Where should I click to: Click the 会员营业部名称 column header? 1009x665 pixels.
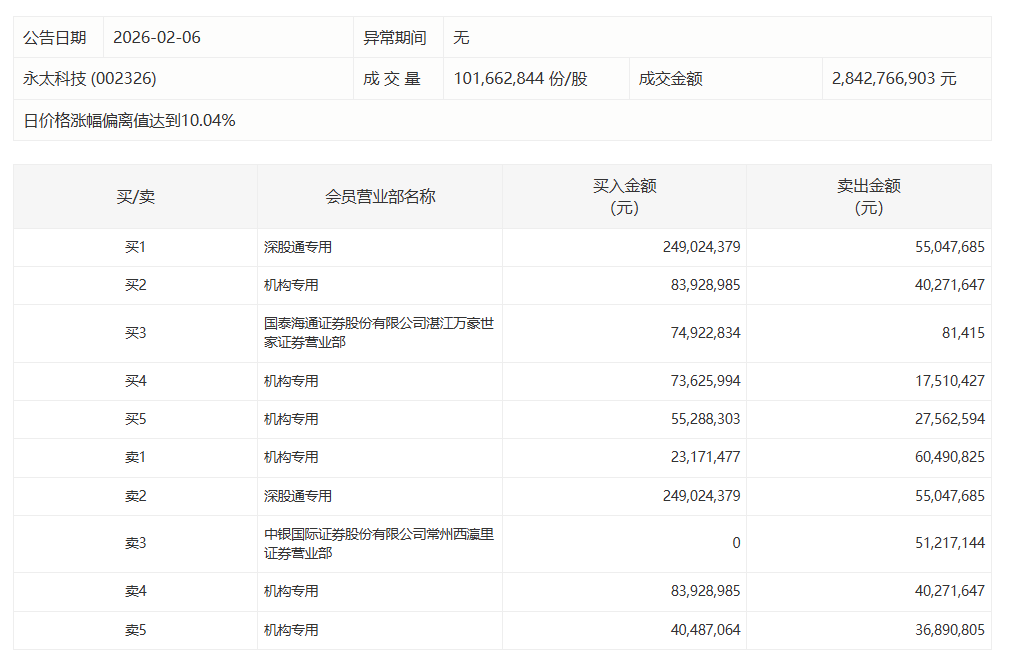pos(380,197)
